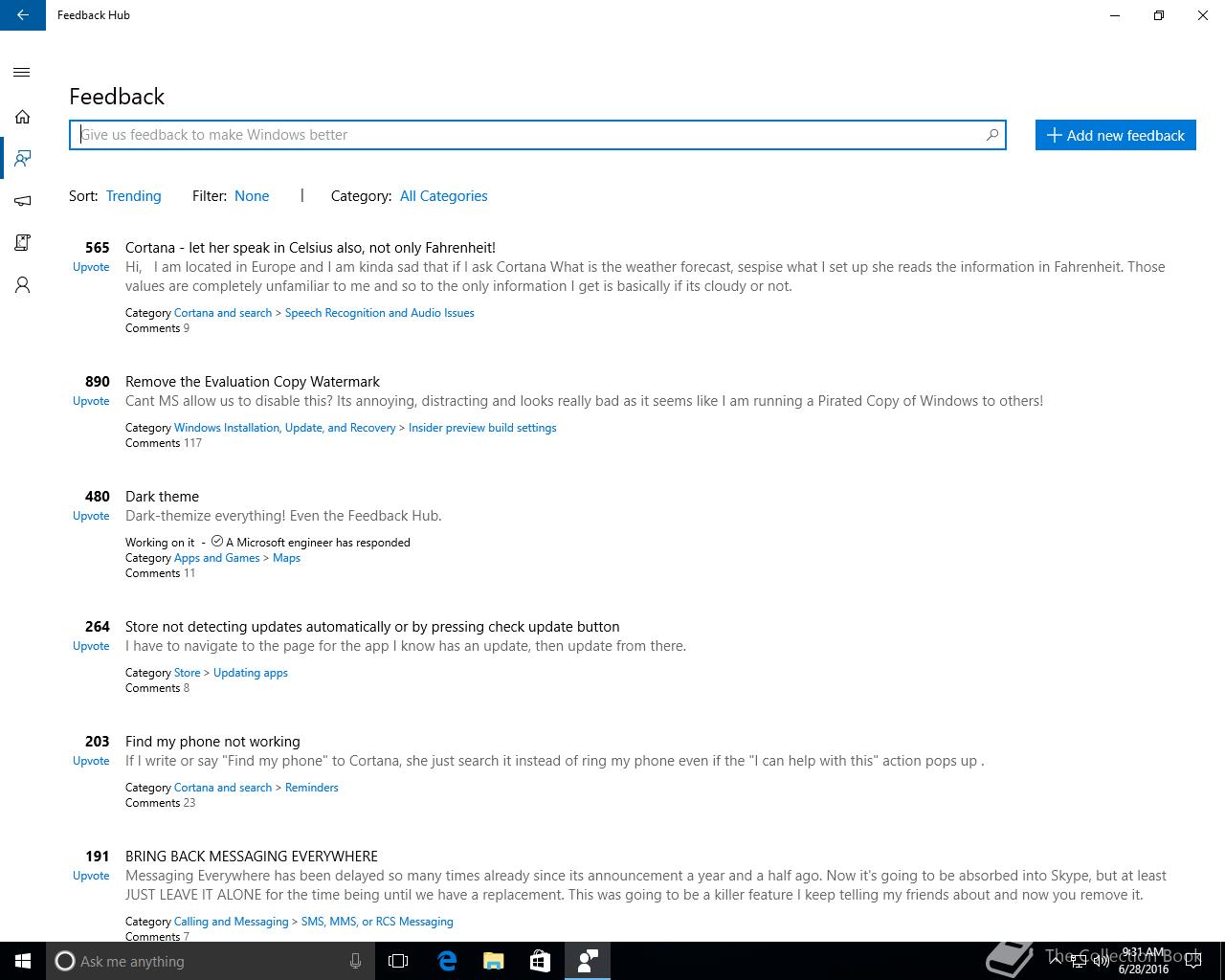This screenshot has height=980, width=1225.
Task: Open Task View on taskbar
Action: tap(398, 961)
